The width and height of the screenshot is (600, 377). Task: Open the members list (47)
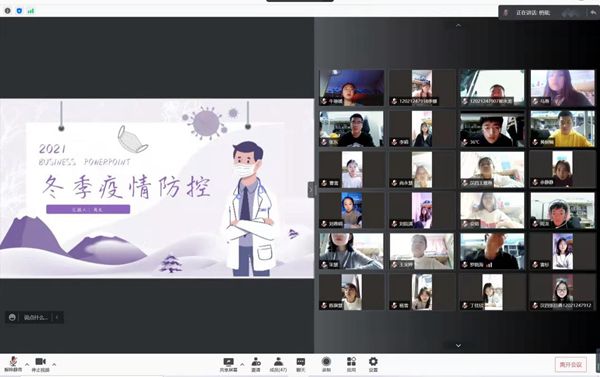278,365
